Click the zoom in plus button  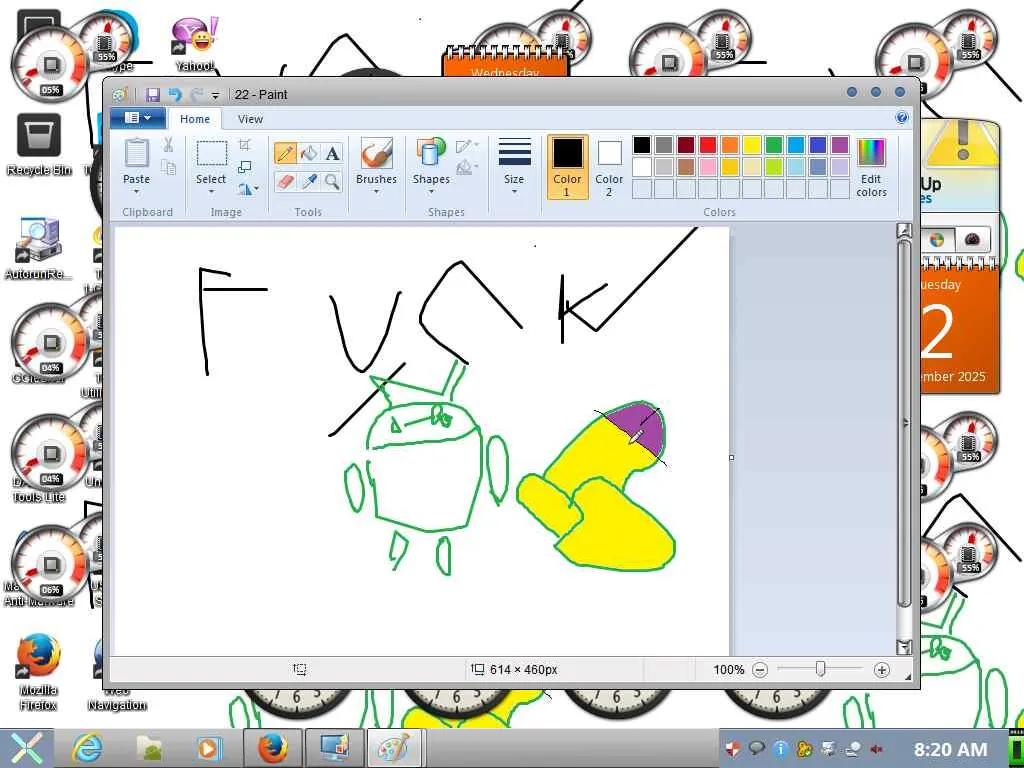point(881,669)
